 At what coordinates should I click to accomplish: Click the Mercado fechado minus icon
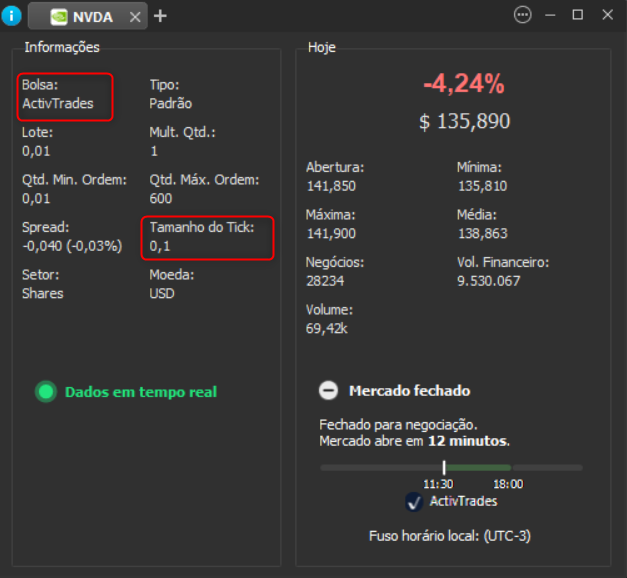point(328,391)
